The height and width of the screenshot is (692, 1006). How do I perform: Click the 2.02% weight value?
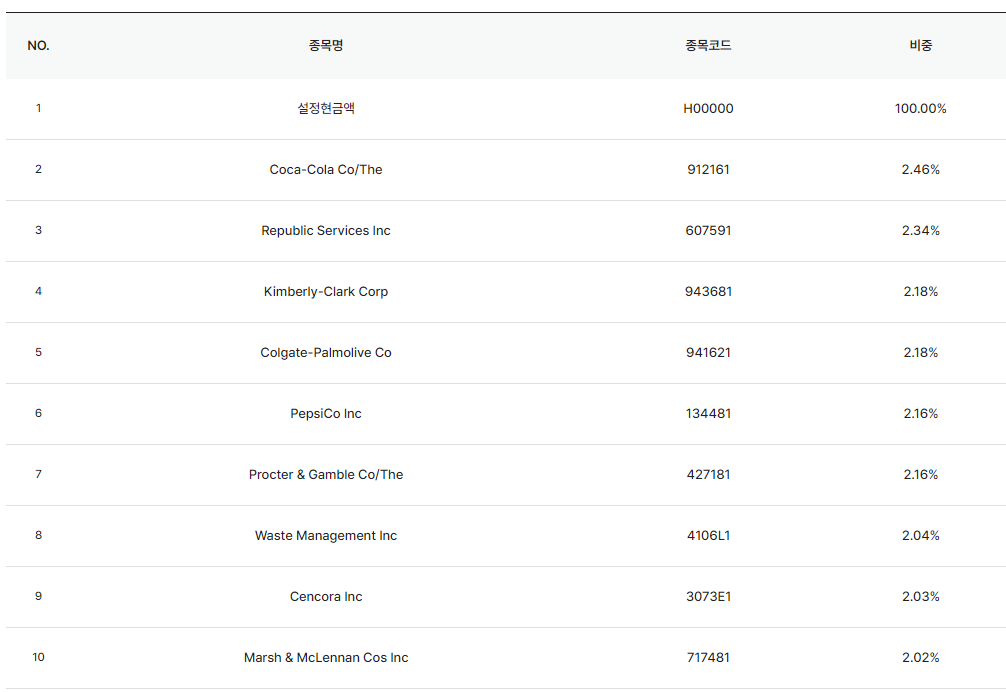click(x=921, y=657)
